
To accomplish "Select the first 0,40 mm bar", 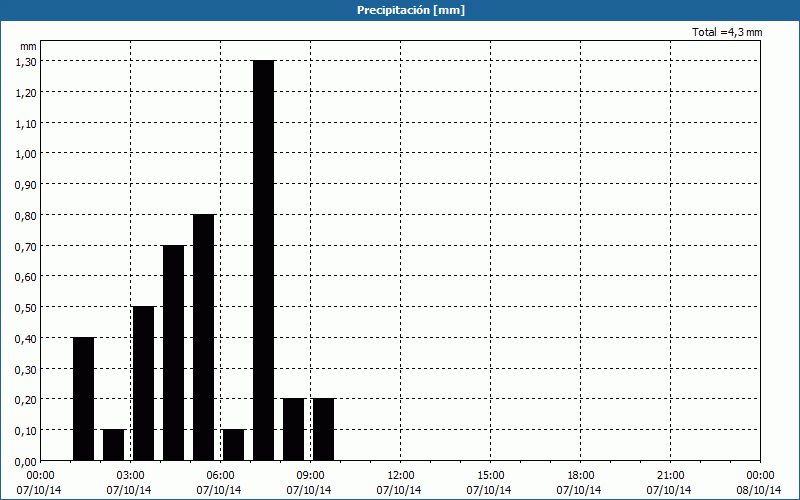I will pos(84,398).
